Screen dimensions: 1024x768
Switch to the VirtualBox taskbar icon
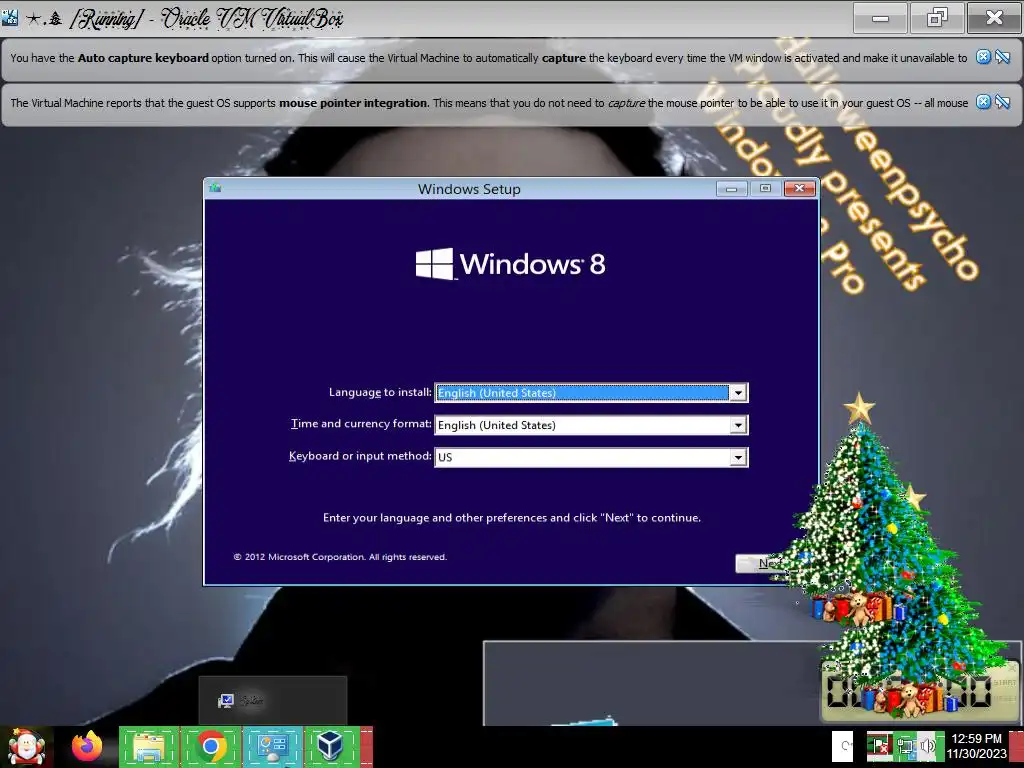(330, 747)
